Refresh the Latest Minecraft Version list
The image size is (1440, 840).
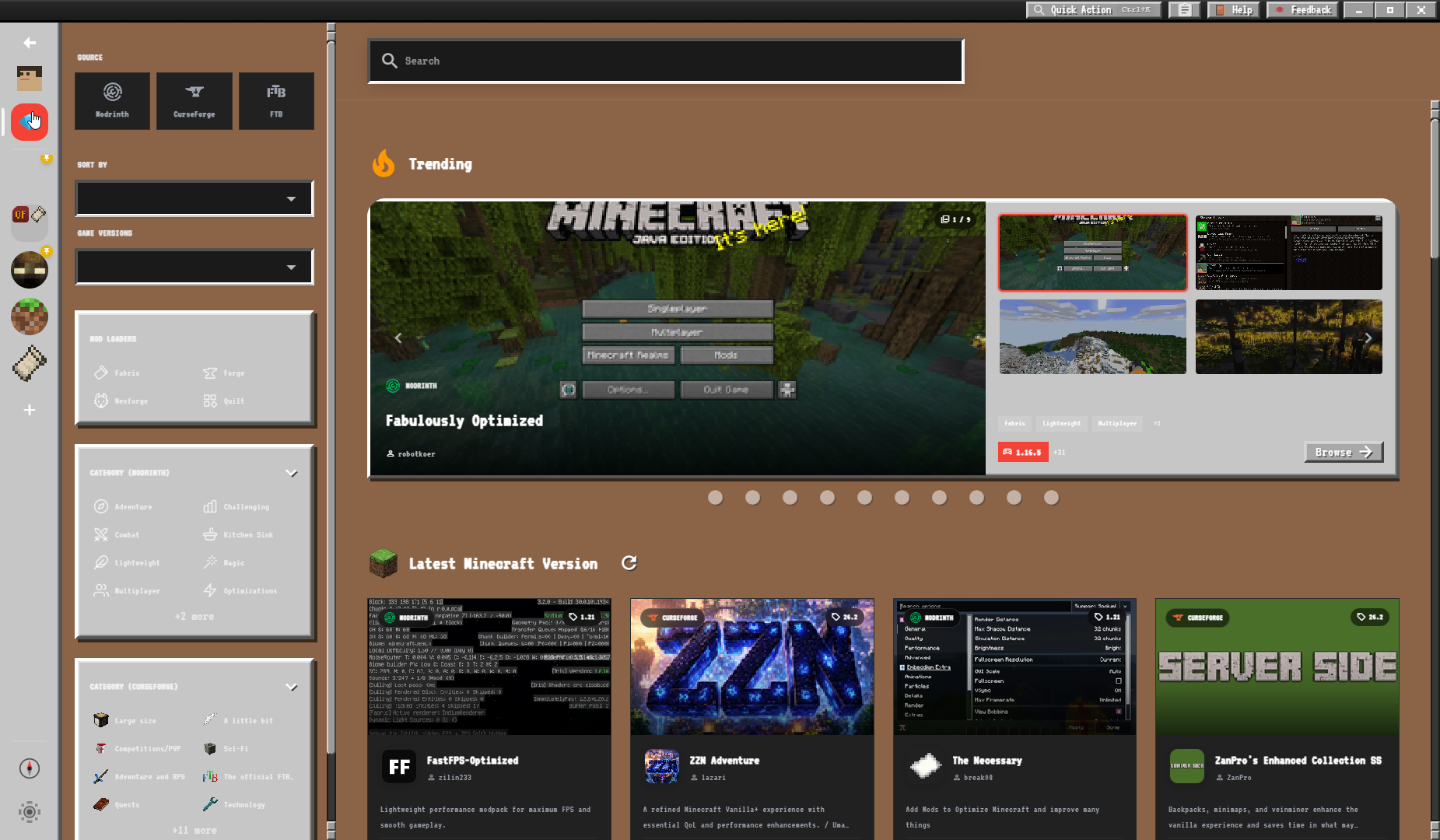(x=629, y=563)
